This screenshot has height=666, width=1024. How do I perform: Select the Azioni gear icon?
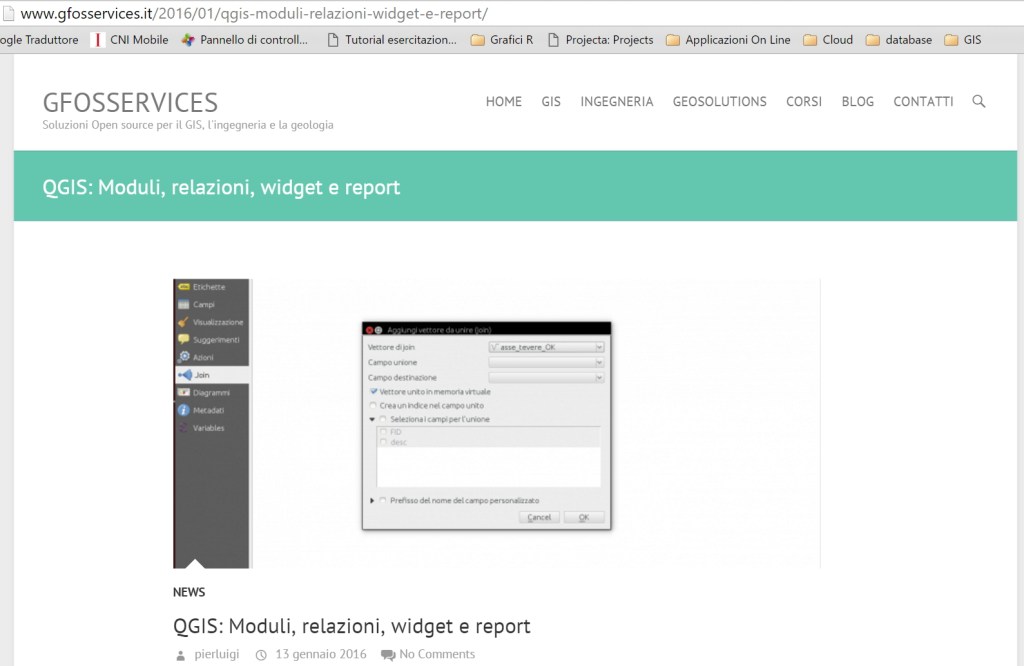point(184,357)
